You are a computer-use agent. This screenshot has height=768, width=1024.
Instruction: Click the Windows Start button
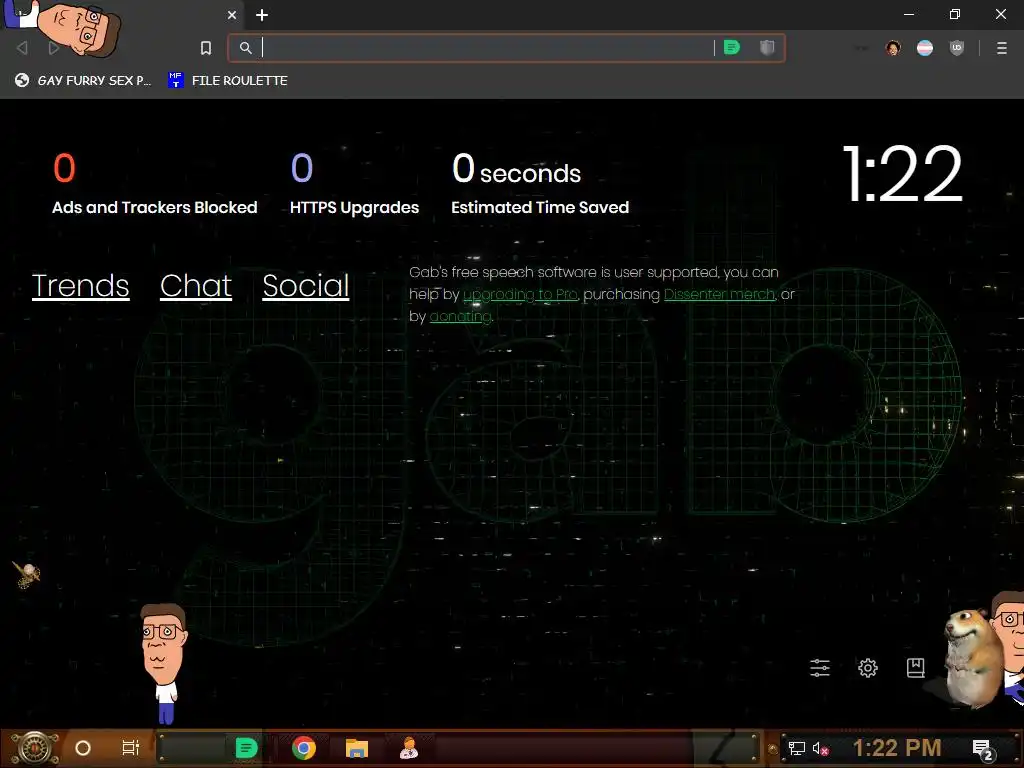tap(34, 748)
